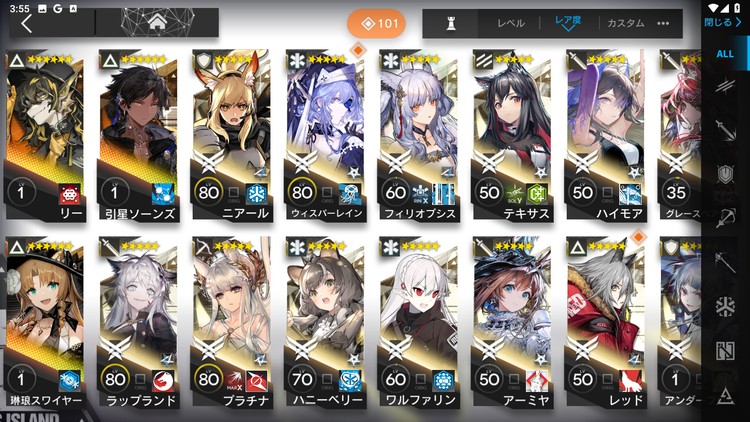Image resolution: width=750 pixels, height=422 pixels.
Task: Tap the orange 101 counter button
Action: (x=376, y=23)
